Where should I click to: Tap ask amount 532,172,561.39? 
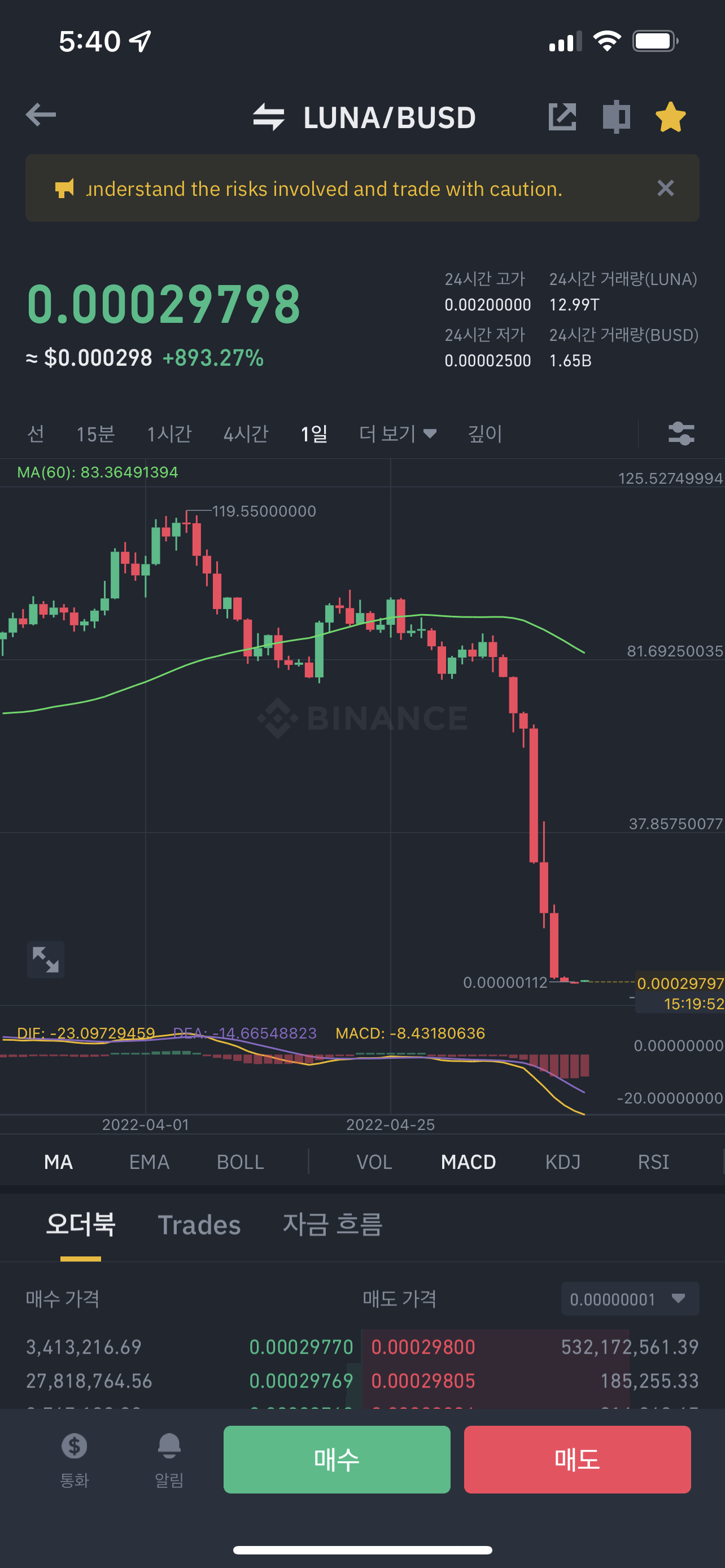tap(630, 1347)
